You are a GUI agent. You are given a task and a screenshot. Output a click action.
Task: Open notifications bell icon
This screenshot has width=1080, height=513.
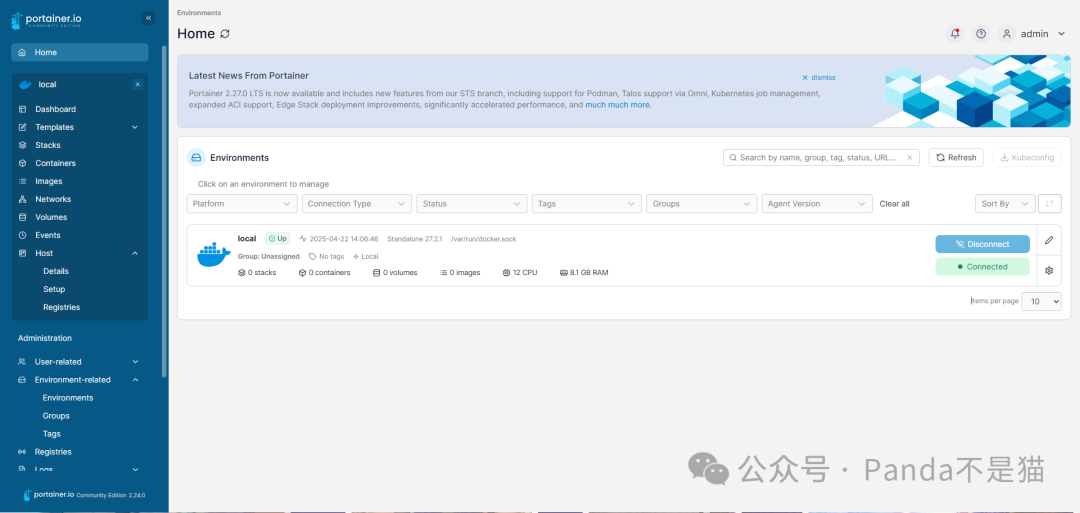click(x=955, y=34)
